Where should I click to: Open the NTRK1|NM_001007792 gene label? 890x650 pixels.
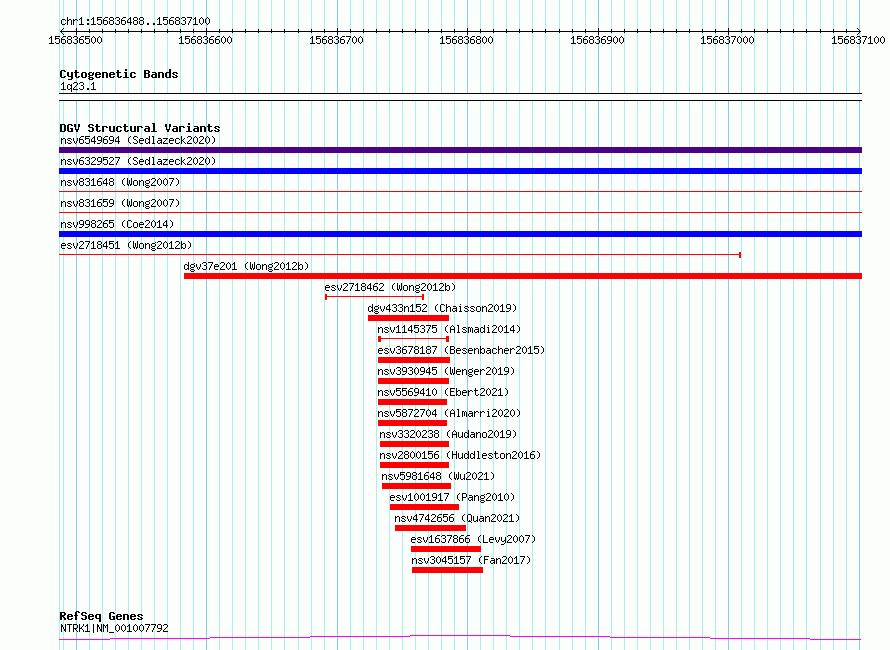click(114, 628)
